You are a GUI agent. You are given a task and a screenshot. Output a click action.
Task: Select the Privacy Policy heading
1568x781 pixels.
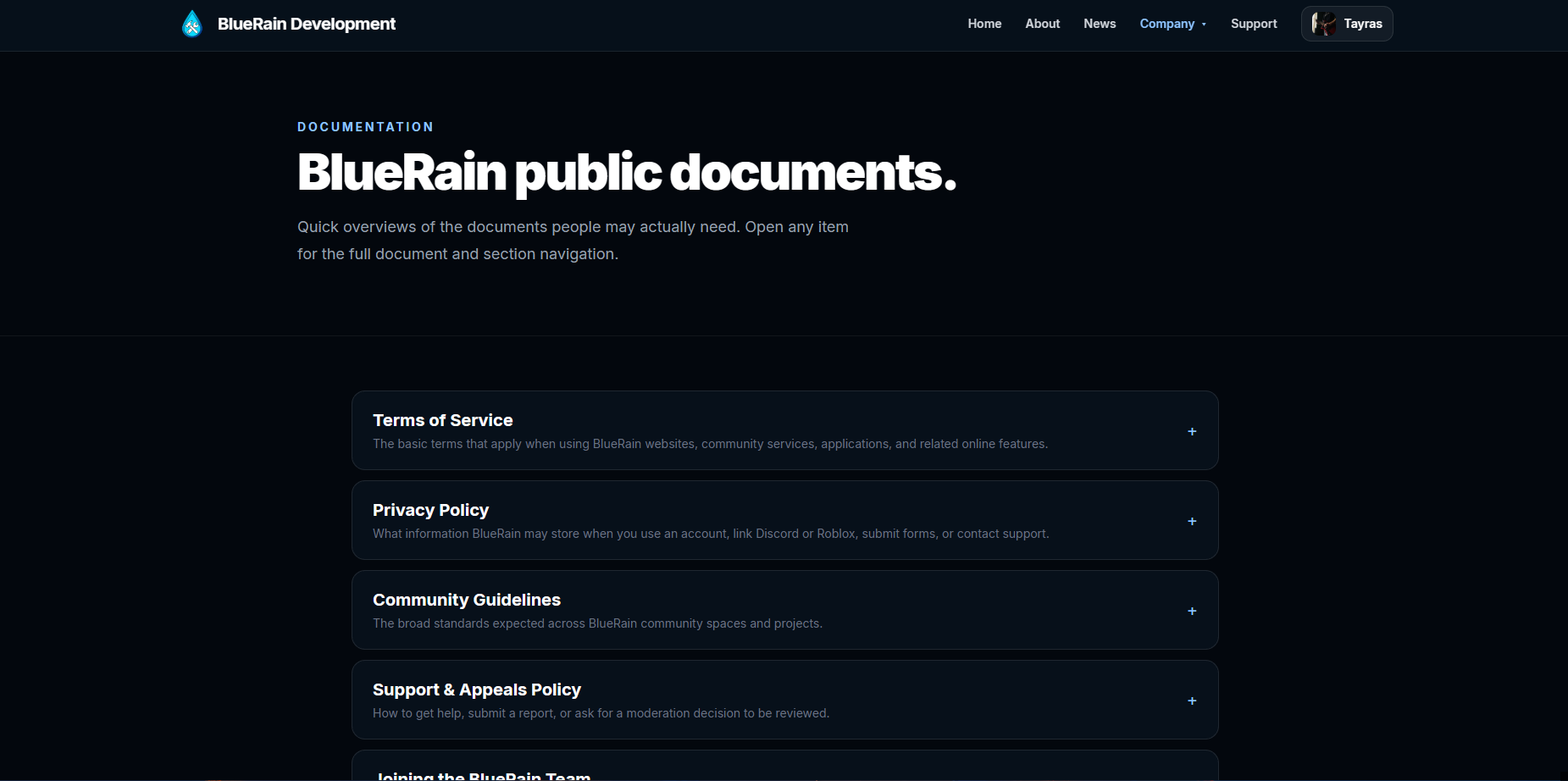tap(430, 510)
